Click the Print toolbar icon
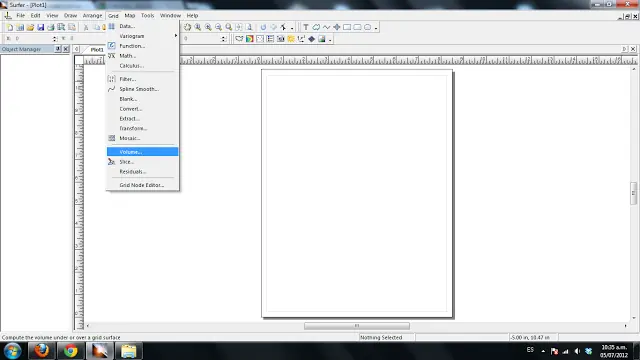Image resolution: width=640 pixels, height=360 pixels. tap(51, 27)
